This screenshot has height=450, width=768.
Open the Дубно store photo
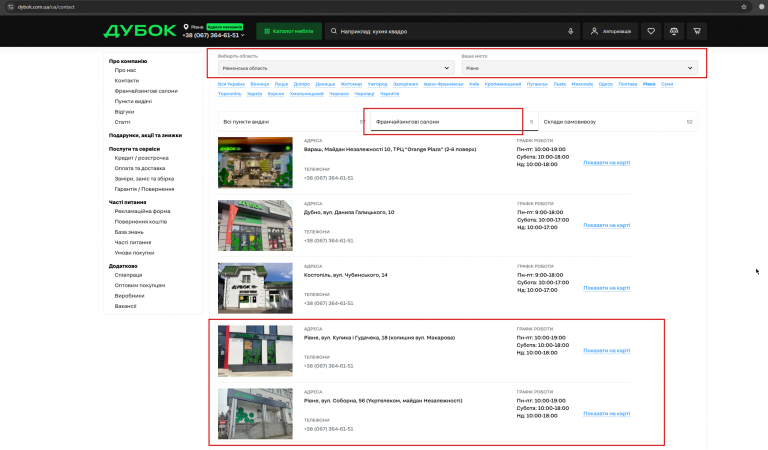tap(255, 225)
